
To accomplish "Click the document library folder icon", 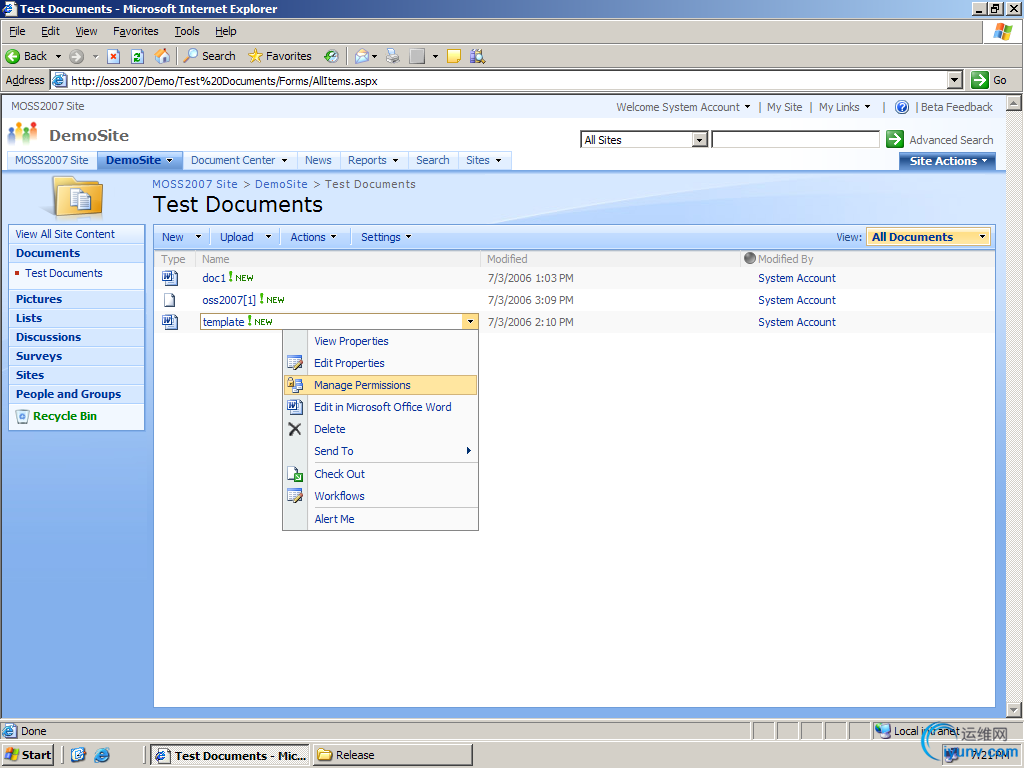I will (78, 197).
